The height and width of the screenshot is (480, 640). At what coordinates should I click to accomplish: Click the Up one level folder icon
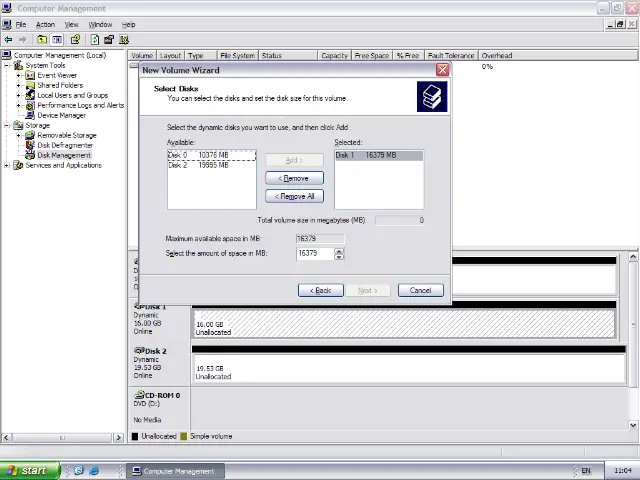42,40
